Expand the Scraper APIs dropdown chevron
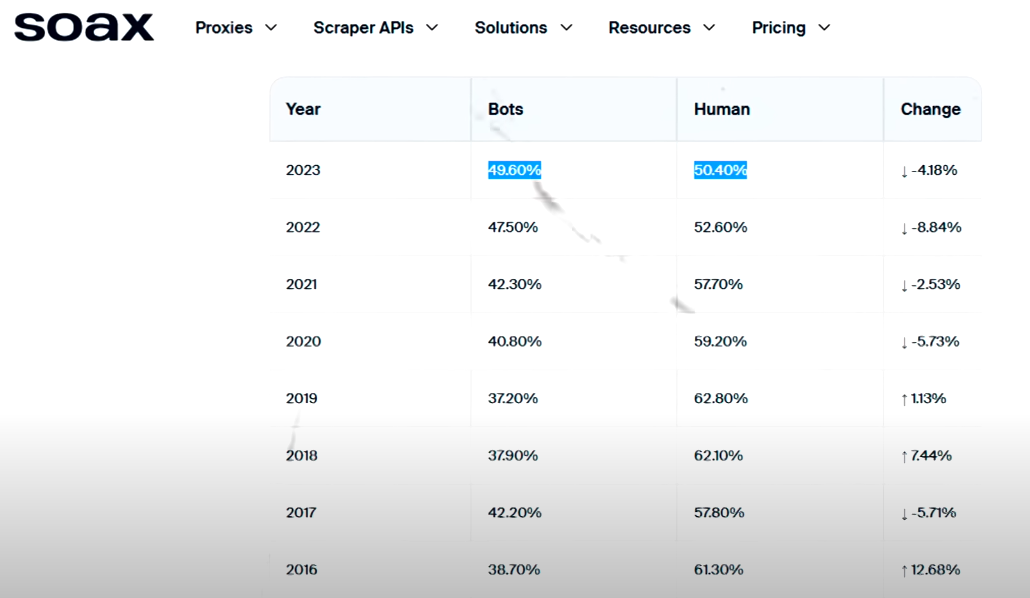The height and width of the screenshot is (598, 1030). [x=432, y=28]
